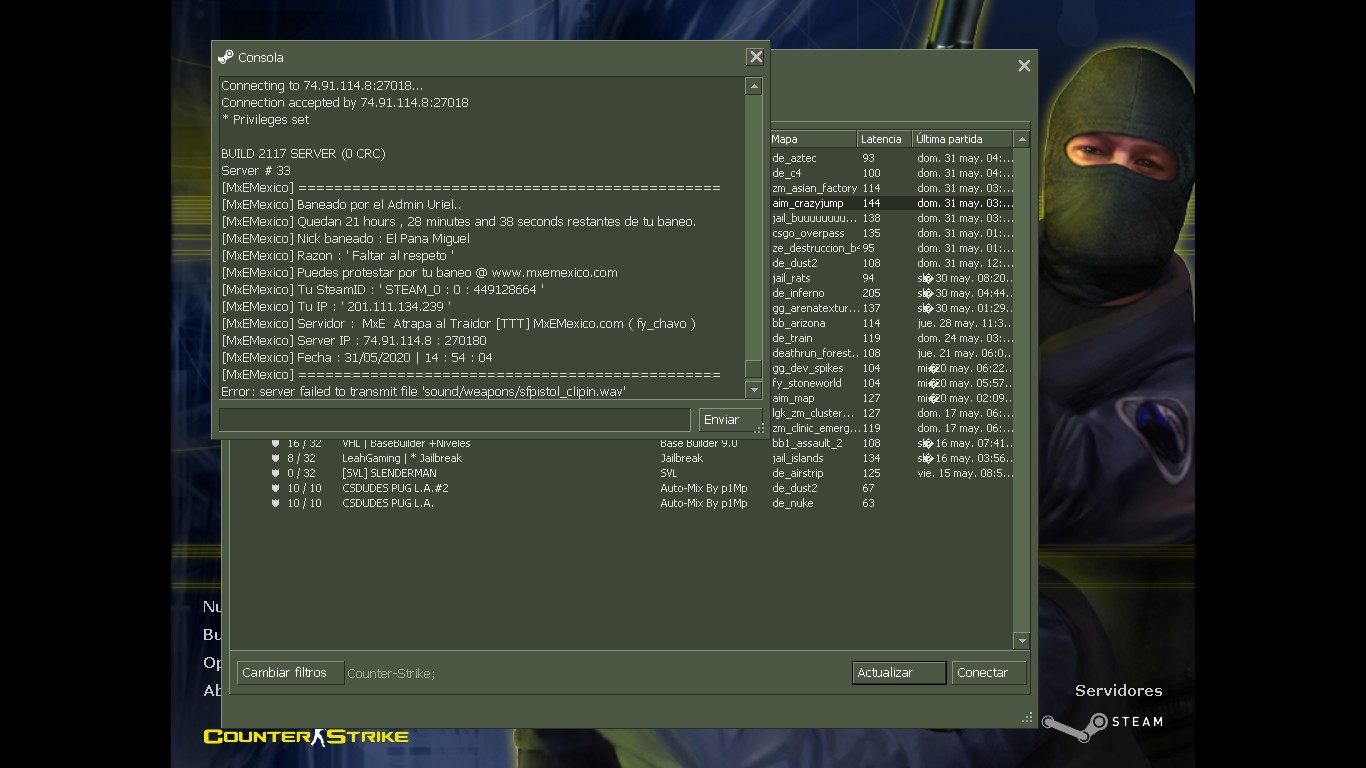This screenshot has width=1366, height=768.
Task: Click the latency value 205
Action: [871, 293]
